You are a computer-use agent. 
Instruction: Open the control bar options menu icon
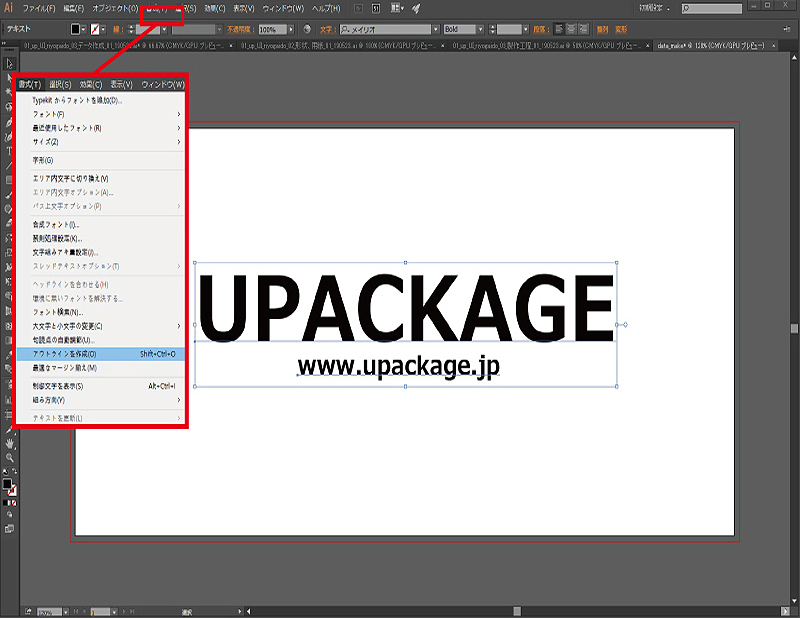786,29
